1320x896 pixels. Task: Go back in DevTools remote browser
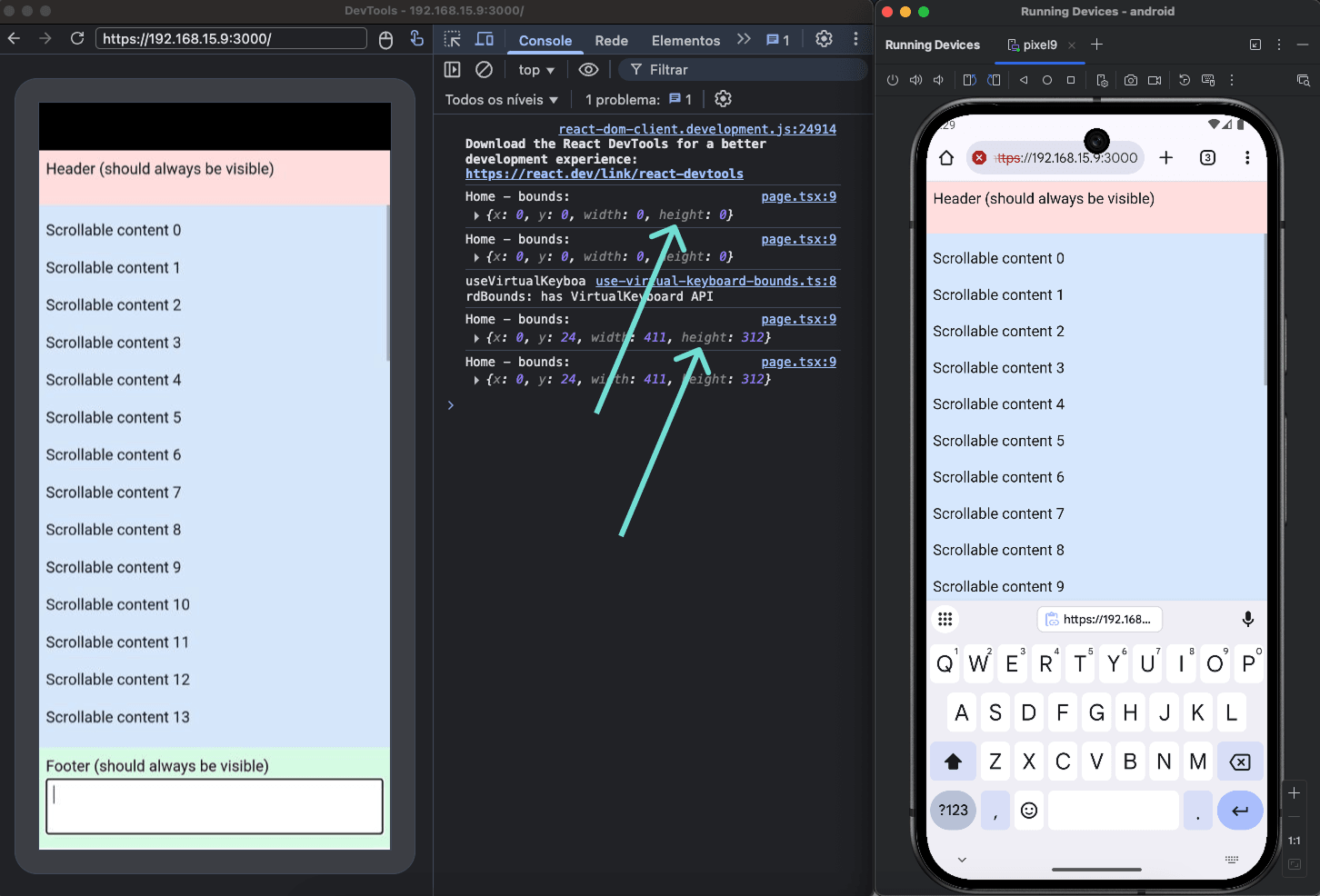(x=14, y=38)
